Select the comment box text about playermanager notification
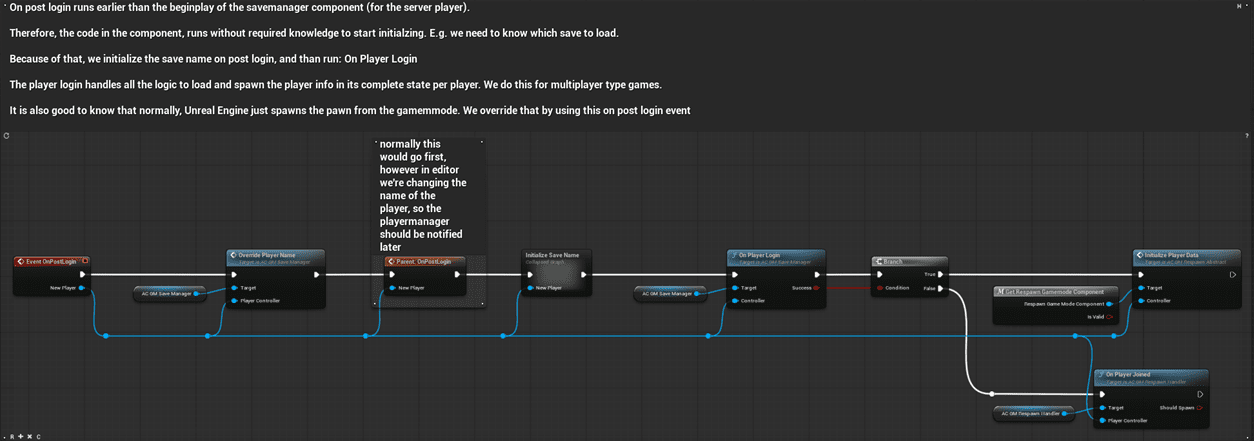This screenshot has width=1254, height=441. 423,195
